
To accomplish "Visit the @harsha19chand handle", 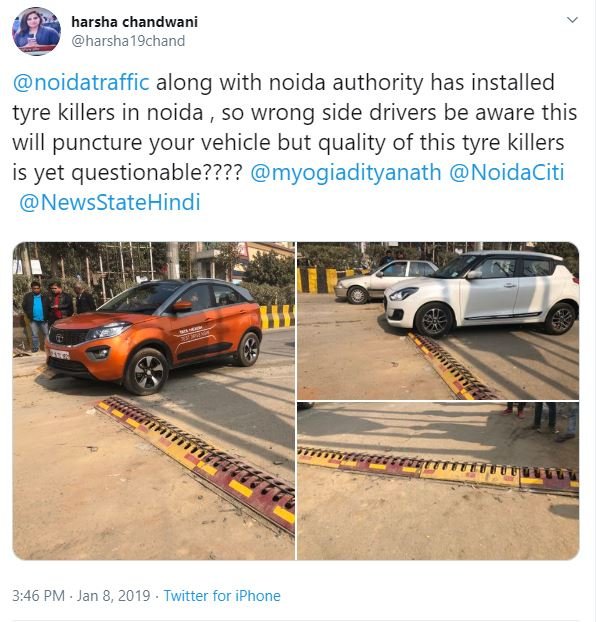I will pyautogui.click(x=128, y=41).
